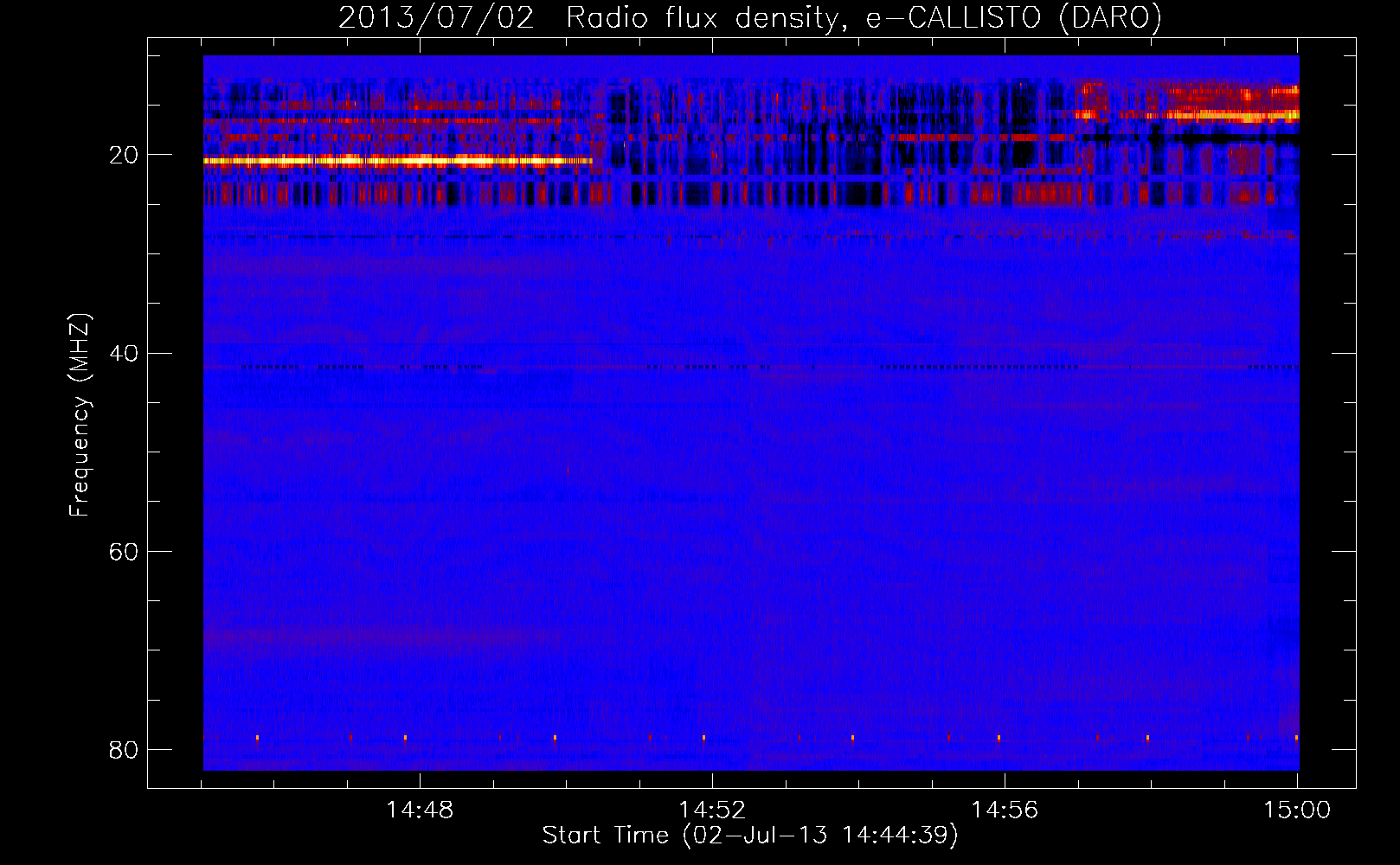Click the 60 MHz frequency tick label
This screenshot has height=865, width=1400.
pos(124,552)
